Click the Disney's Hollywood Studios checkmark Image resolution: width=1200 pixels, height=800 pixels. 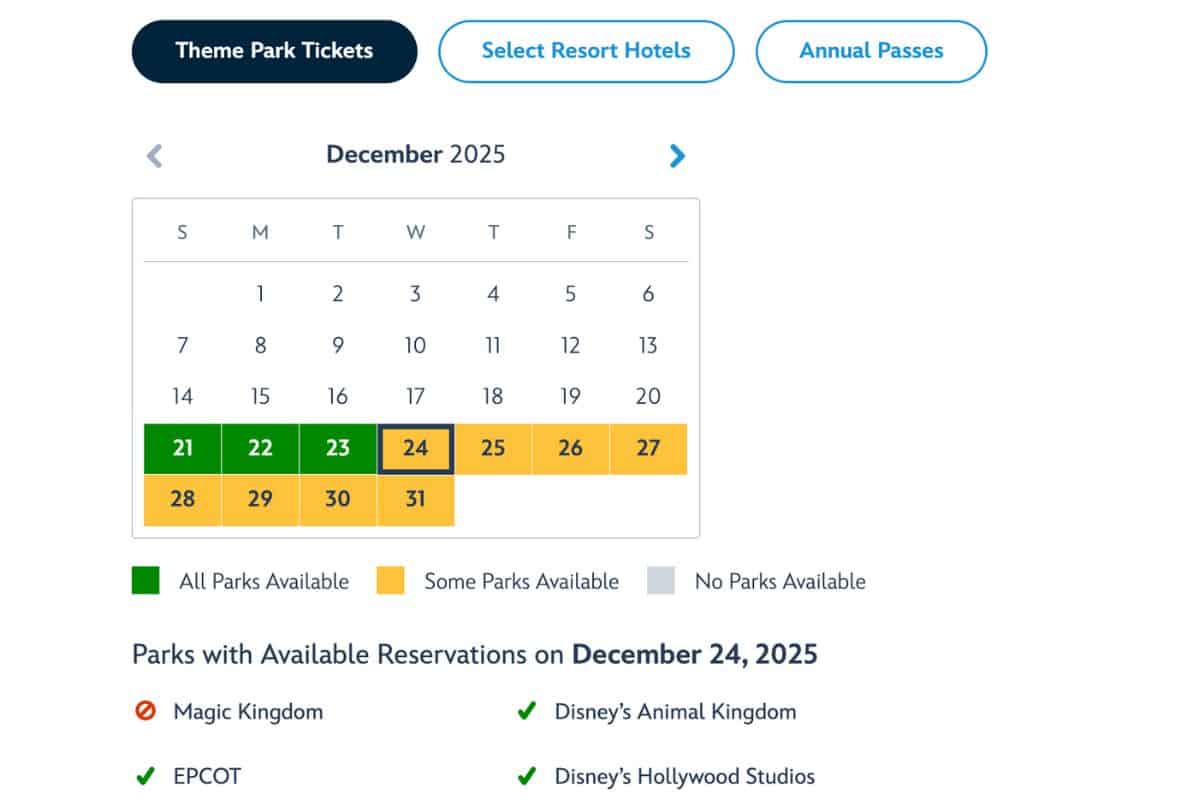pyautogui.click(x=527, y=775)
